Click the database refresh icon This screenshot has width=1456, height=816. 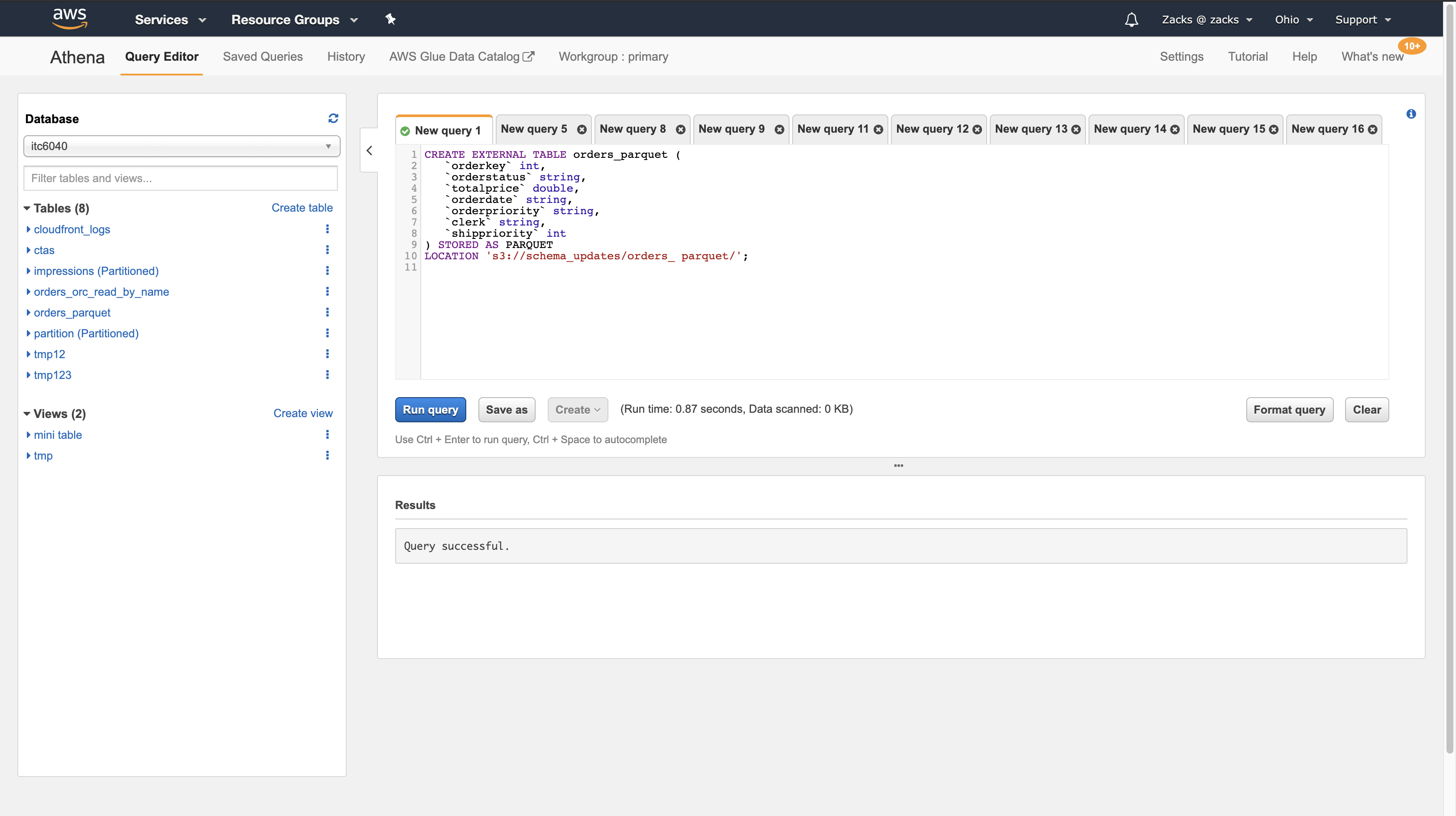(x=333, y=118)
